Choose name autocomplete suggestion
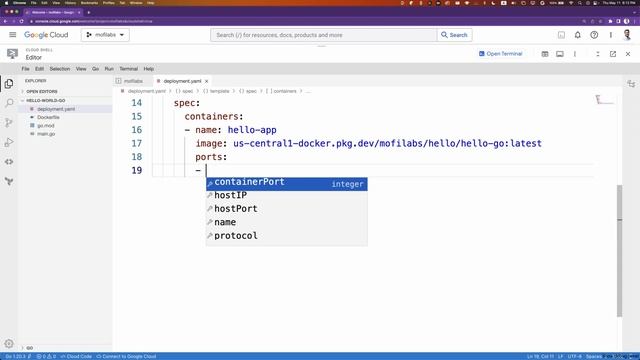640x360 pixels. 287,222
